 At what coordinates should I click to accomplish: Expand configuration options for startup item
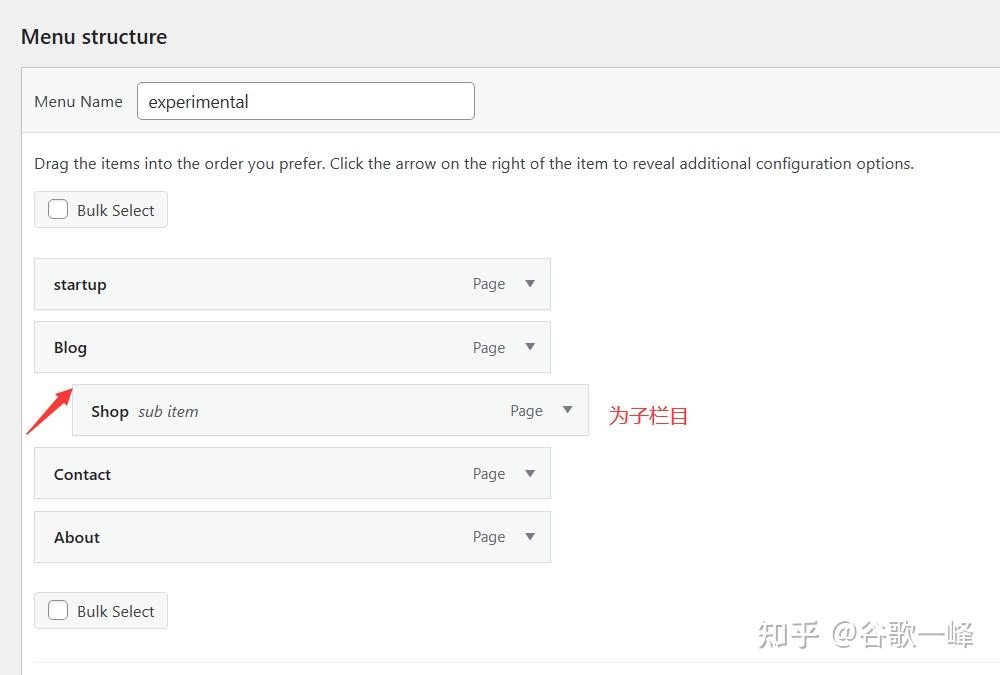(x=530, y=283)
